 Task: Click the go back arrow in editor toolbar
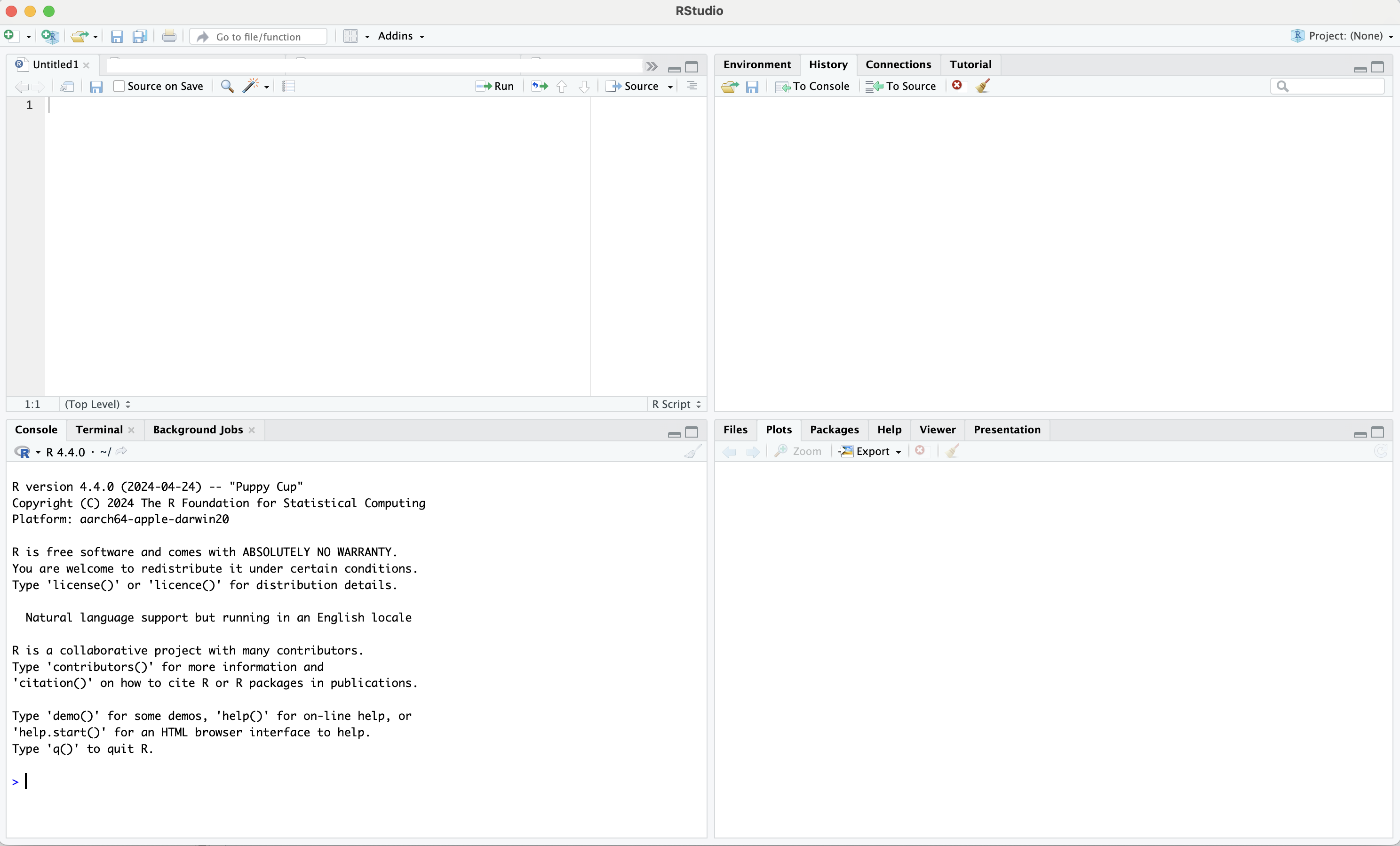[x=22, y=87]
